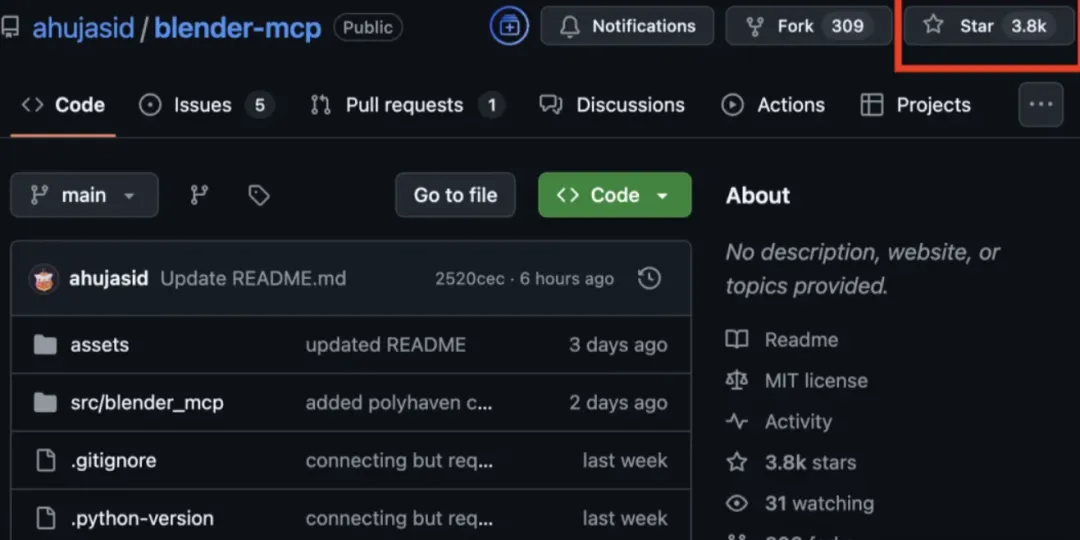The height and width of the screenshot is (540, 1080).
Task: View tags via the tag icon
Action: [x=259, y=196]
